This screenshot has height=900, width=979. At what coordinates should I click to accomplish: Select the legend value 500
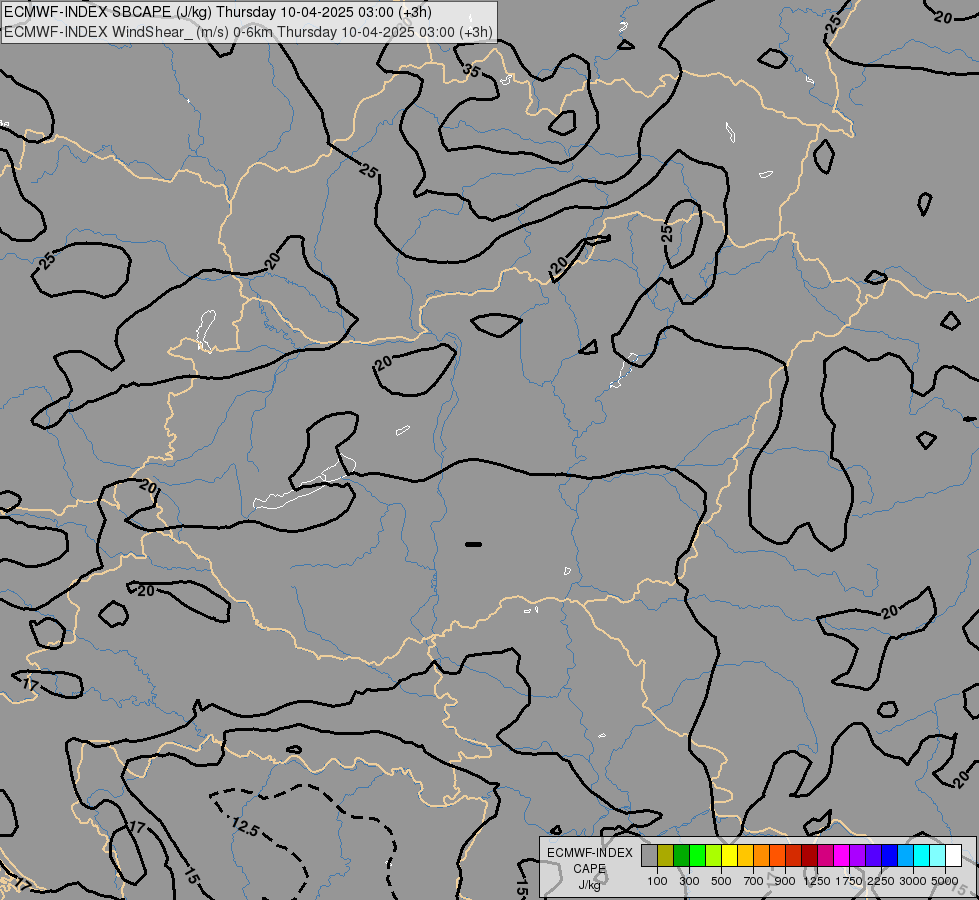[721, 881]
